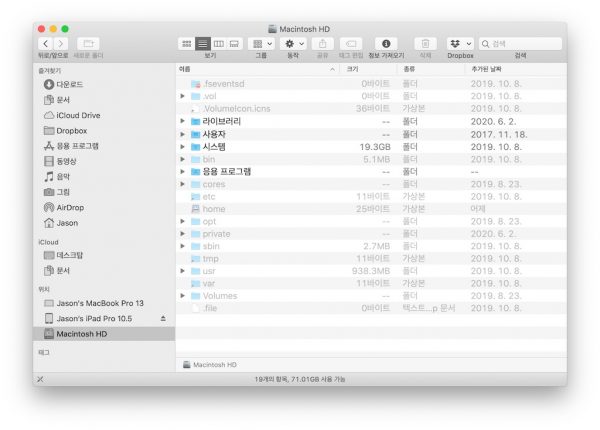Image resolution: width=600 pixels, height=430 pixels.
Task: Click the share toolbar icon
Action: click(323, 44)
